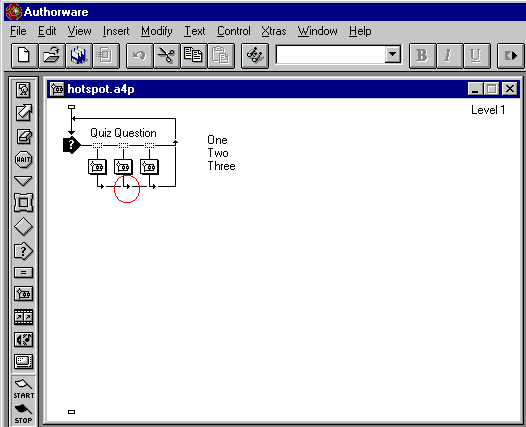Open the Modify menu
The width and height of the screenshot is (526, 427).
pos(157,31)
